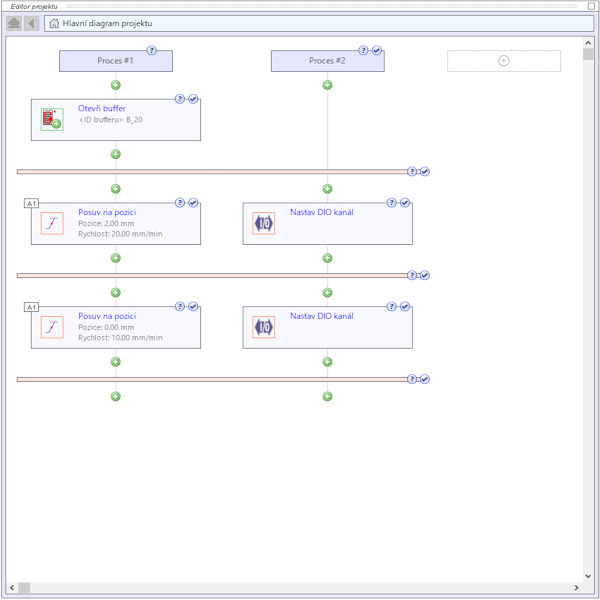The image size is (600, 600).
Task: Click the motion icon of Pozice 2.00 mm block
Action: tap(52, 223)
